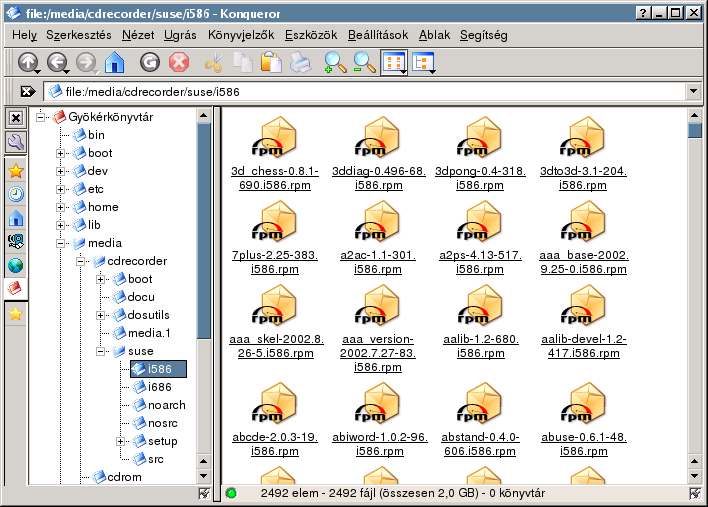Open the globe web sidebar tab
This screenshot has height=507, width=708.
(16, 265)
